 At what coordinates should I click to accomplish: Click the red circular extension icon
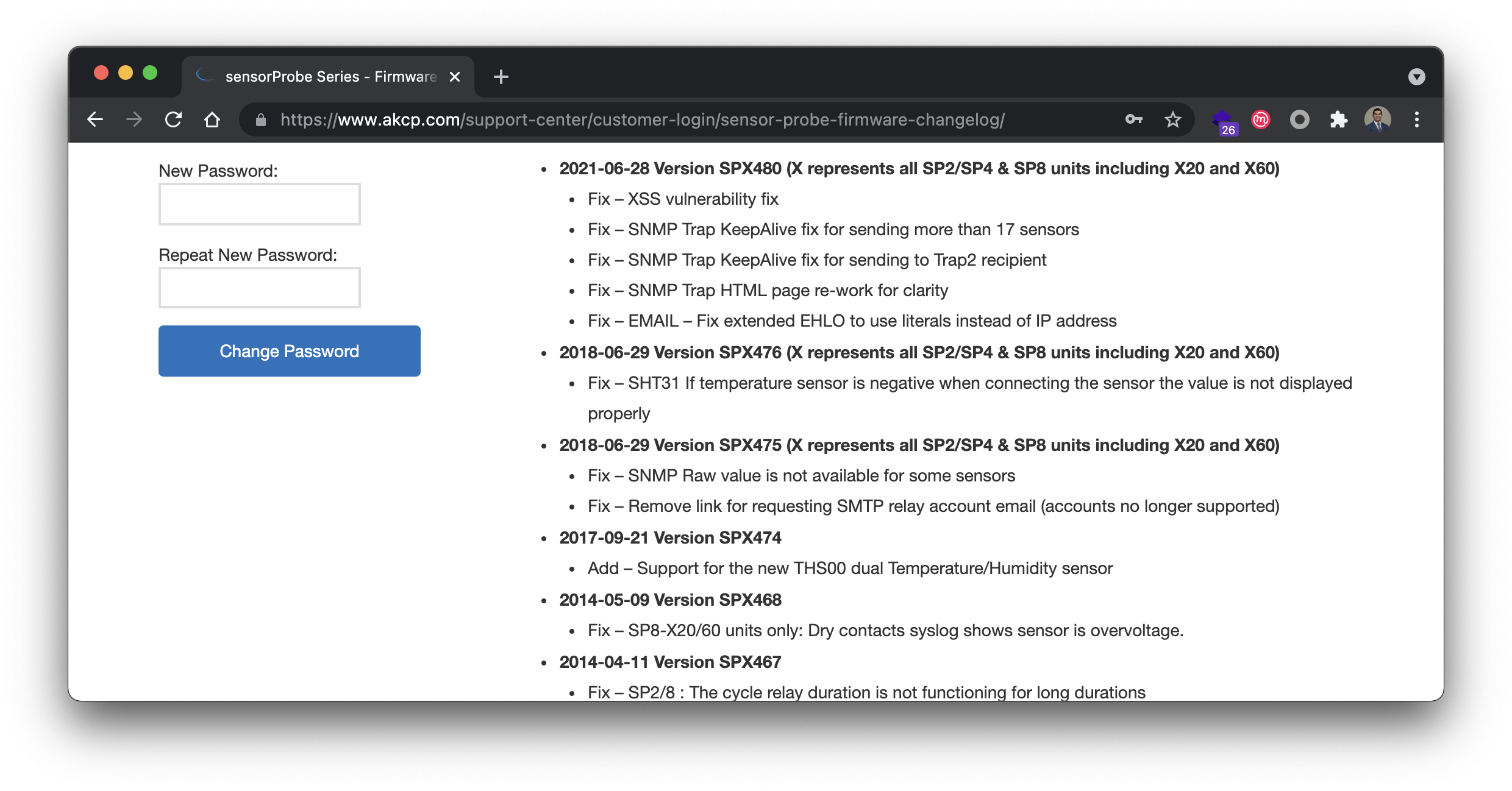click(x=1260, y=119)
